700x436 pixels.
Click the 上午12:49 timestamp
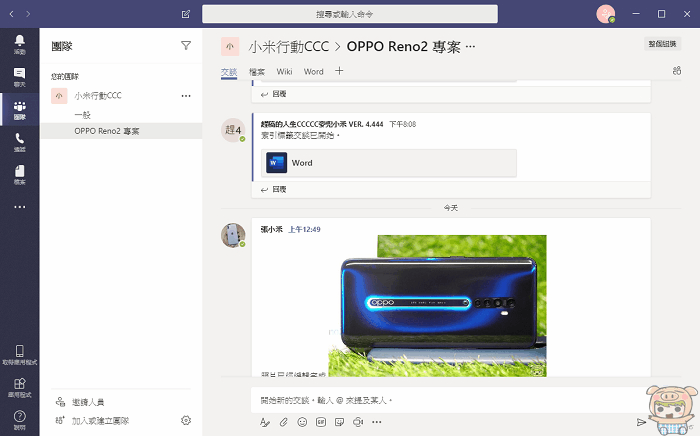tap(304, 229)
